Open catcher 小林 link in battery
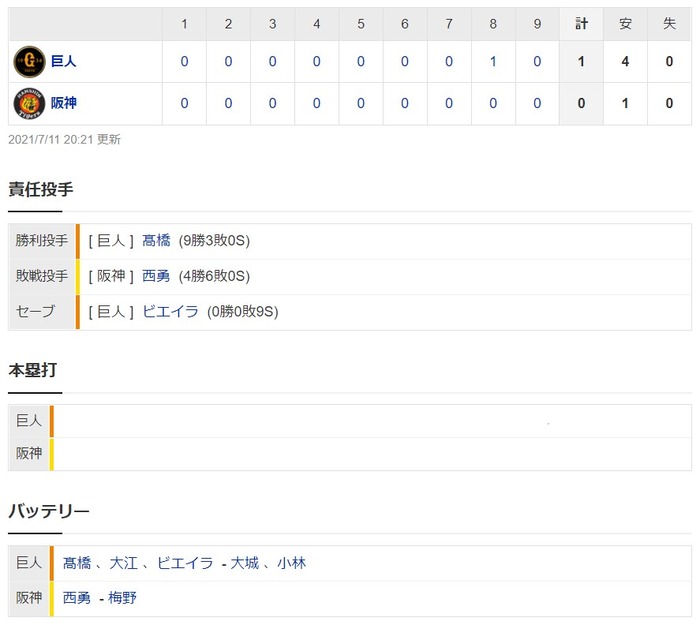 [x=292, y=563]
